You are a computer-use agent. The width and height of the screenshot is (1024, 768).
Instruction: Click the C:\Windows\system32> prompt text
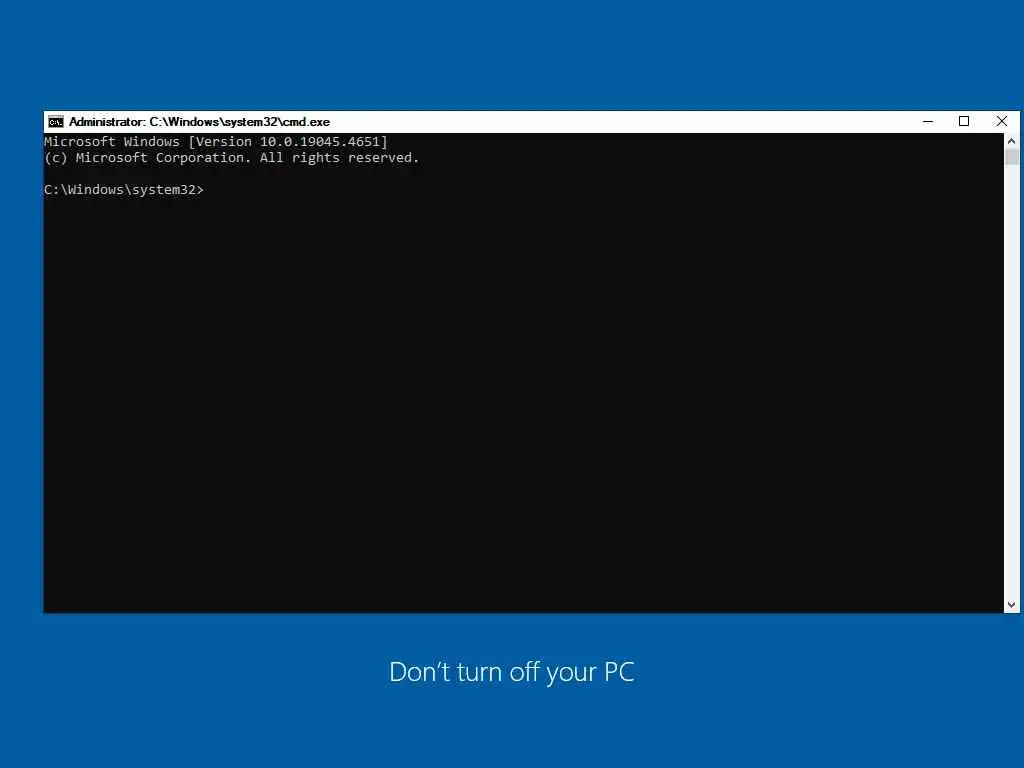pos(124,189)
